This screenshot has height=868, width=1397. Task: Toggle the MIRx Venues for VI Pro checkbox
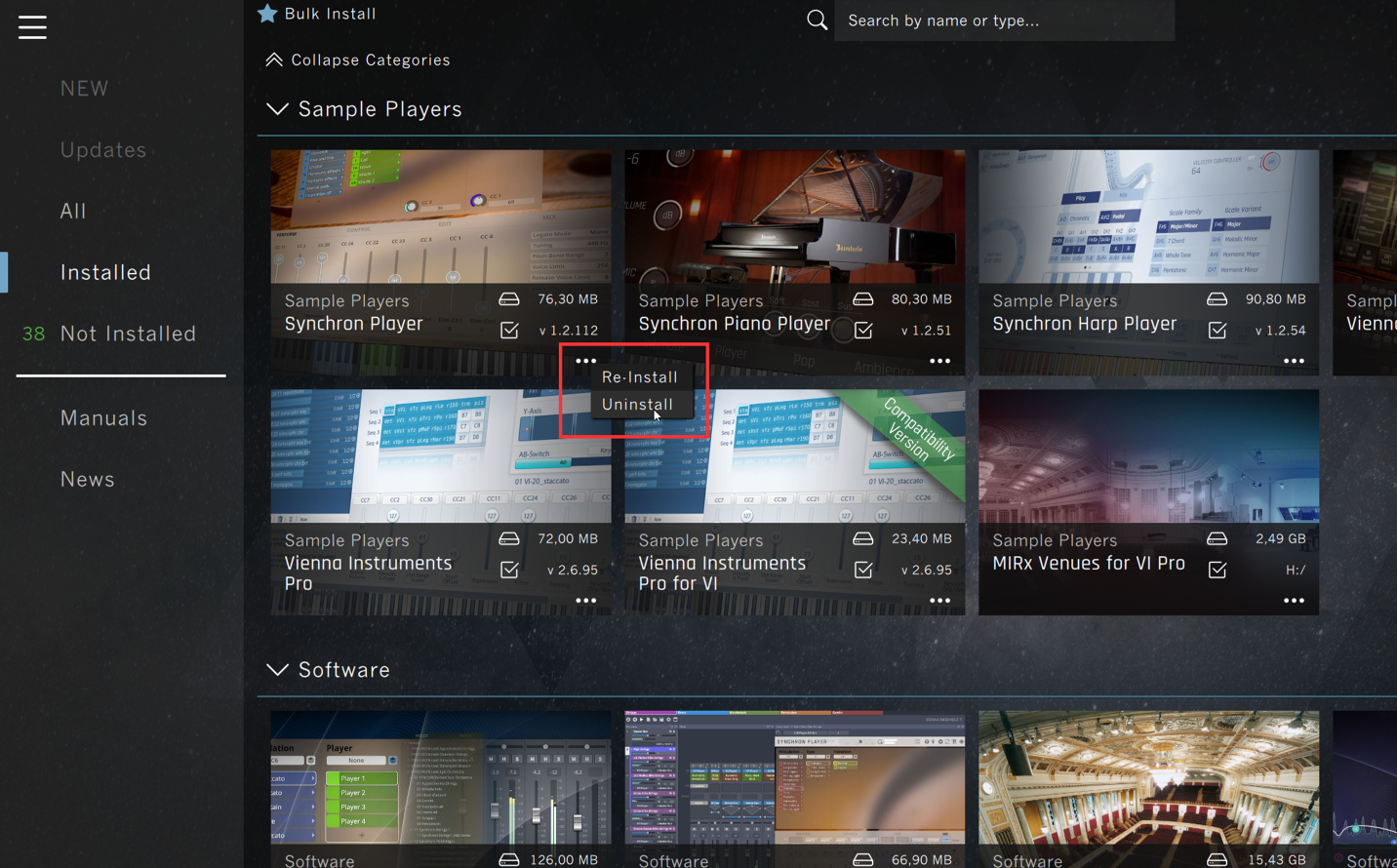[1217, 570]
